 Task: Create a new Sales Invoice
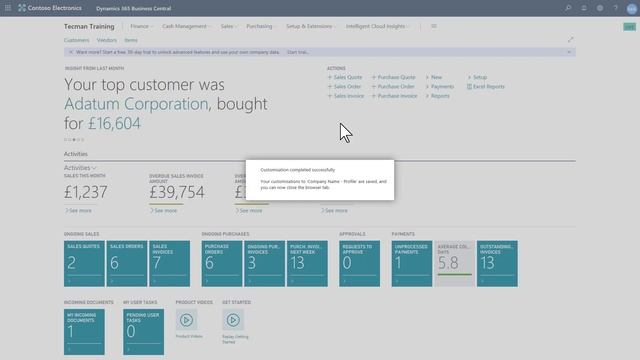point(346,96)
